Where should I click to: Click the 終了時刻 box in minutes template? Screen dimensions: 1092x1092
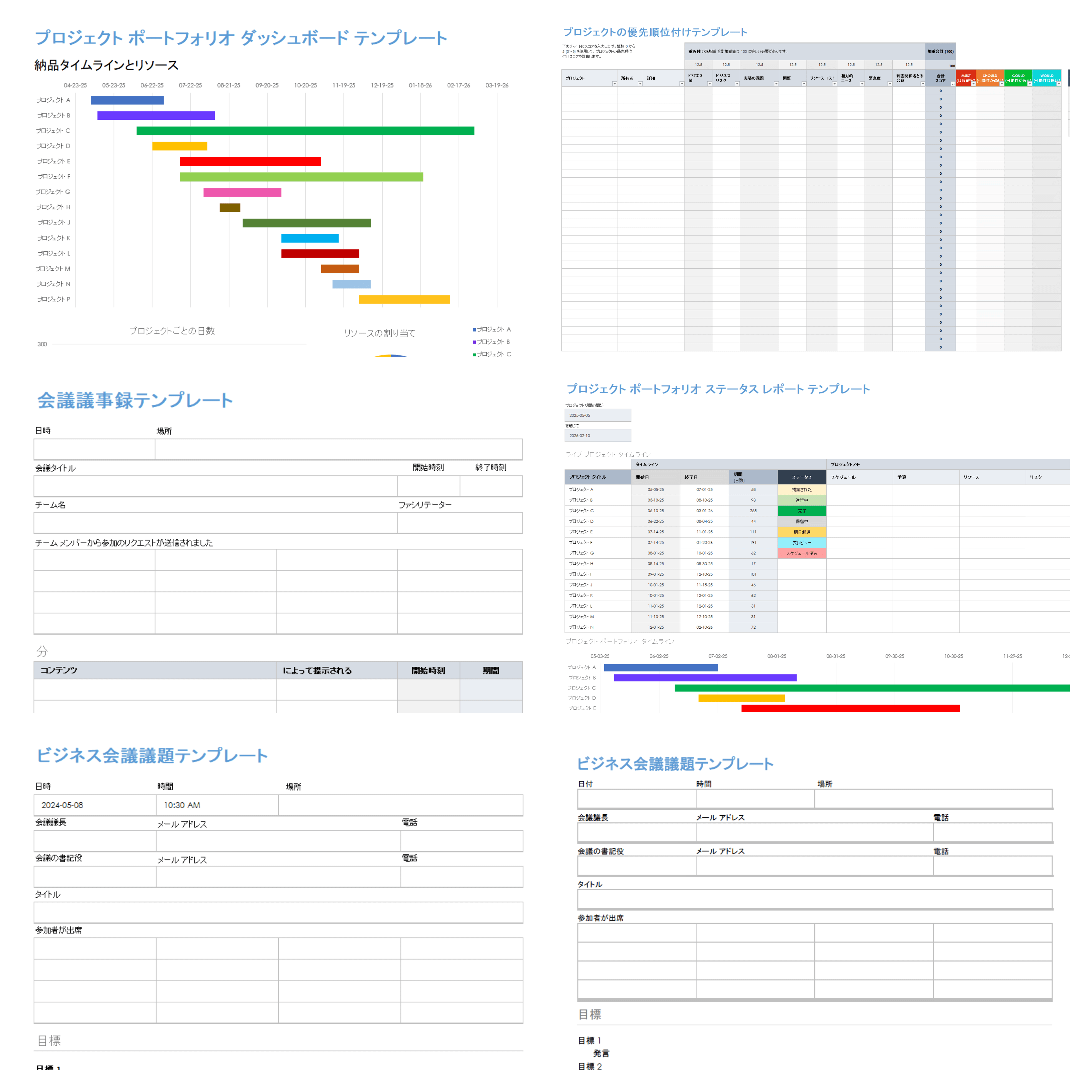(491, 486)
